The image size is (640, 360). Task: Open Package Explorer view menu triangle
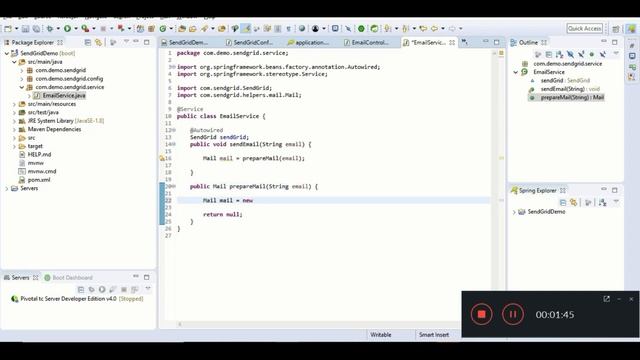(126, 42)
